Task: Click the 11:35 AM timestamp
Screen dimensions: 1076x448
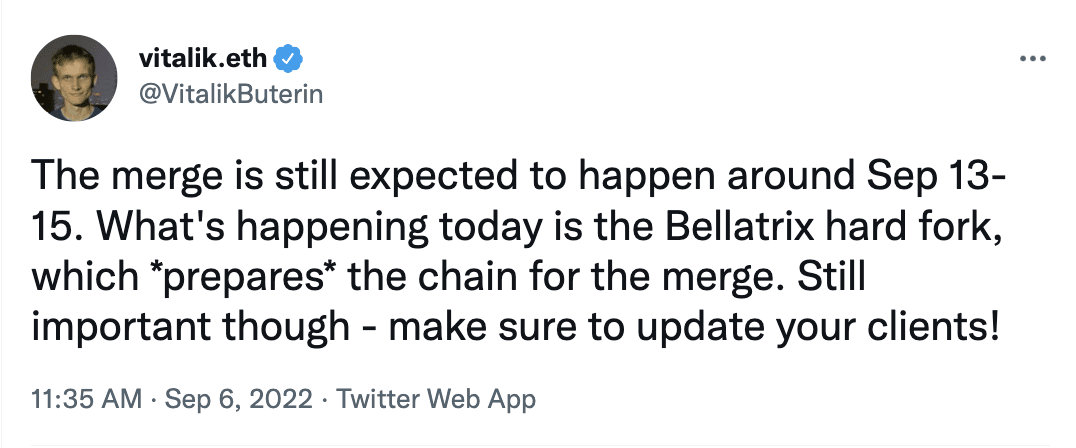Action: [87, 399]
